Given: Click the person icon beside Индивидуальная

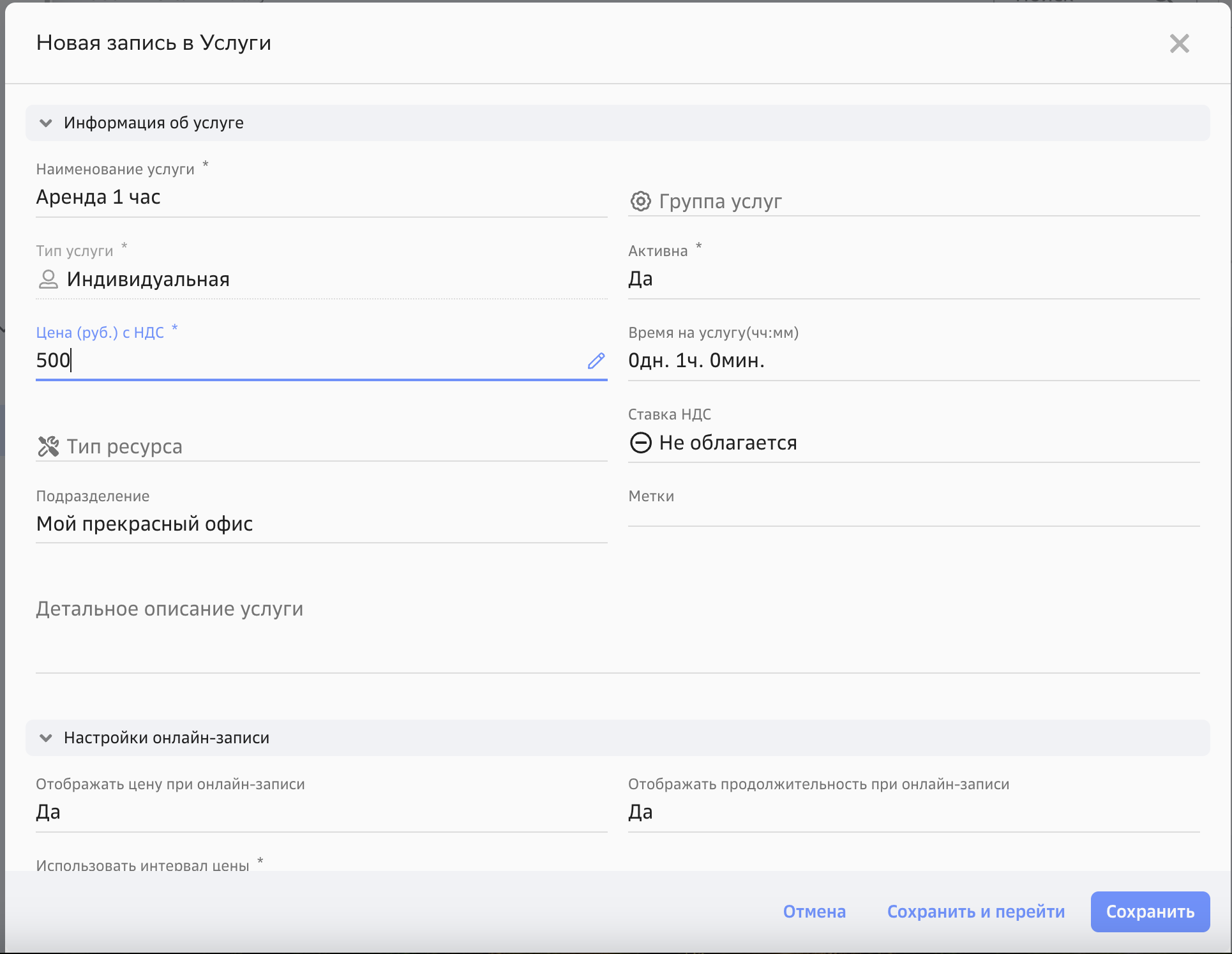Looking at the screenshot, I should pyautogui.click(x=48, y=279).
